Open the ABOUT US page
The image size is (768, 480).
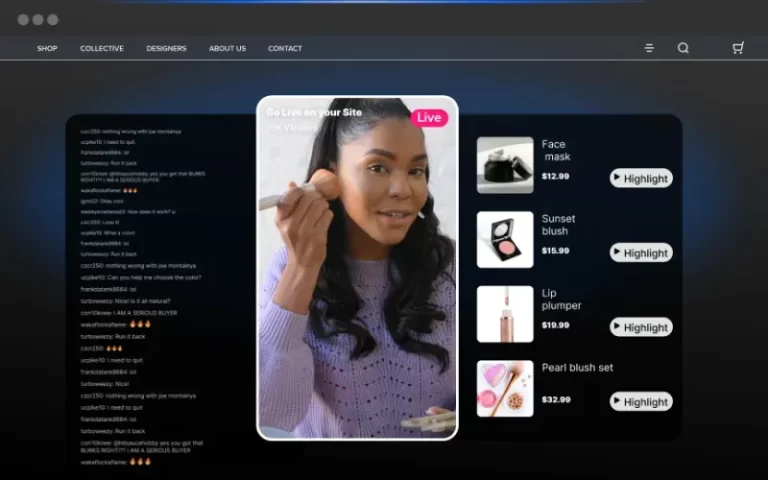tap(227, 48)
